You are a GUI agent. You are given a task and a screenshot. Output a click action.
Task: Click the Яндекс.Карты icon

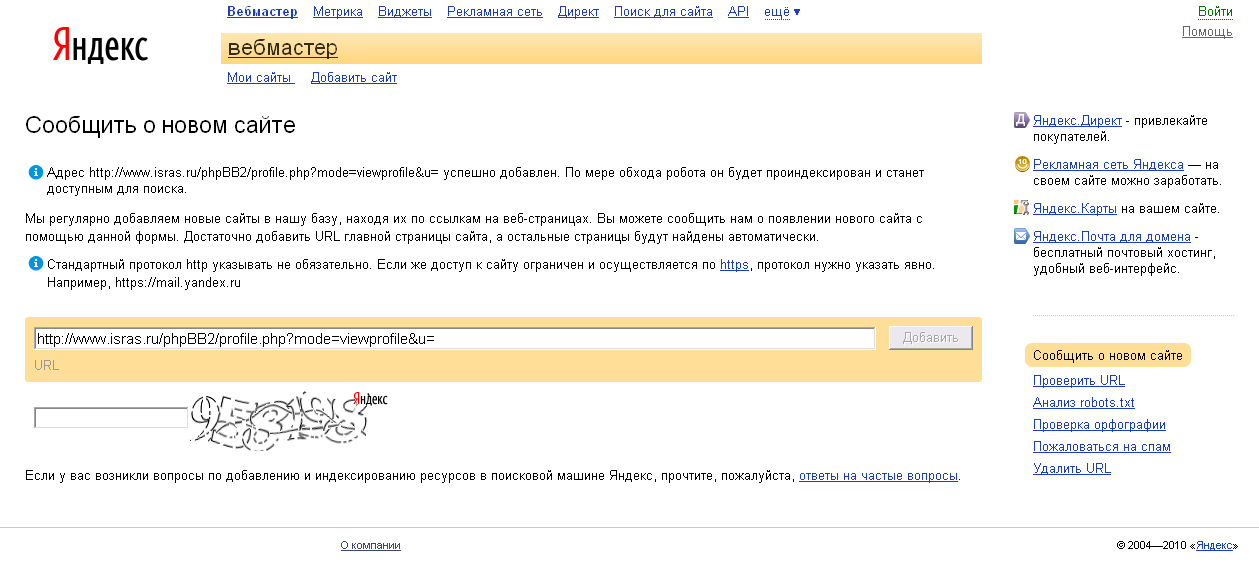[x=1021, y=208]
